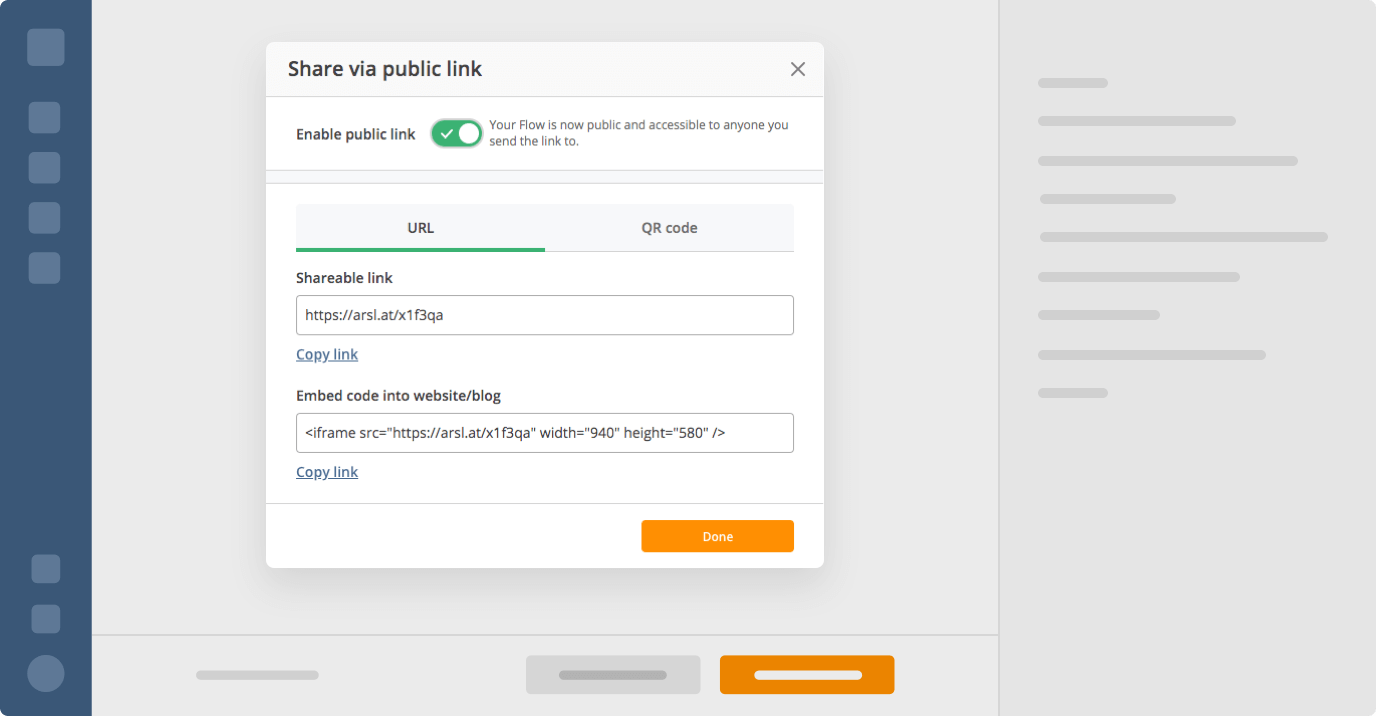Close the Share via public link dialog
1376x716 pixels.
click(797, 69)
